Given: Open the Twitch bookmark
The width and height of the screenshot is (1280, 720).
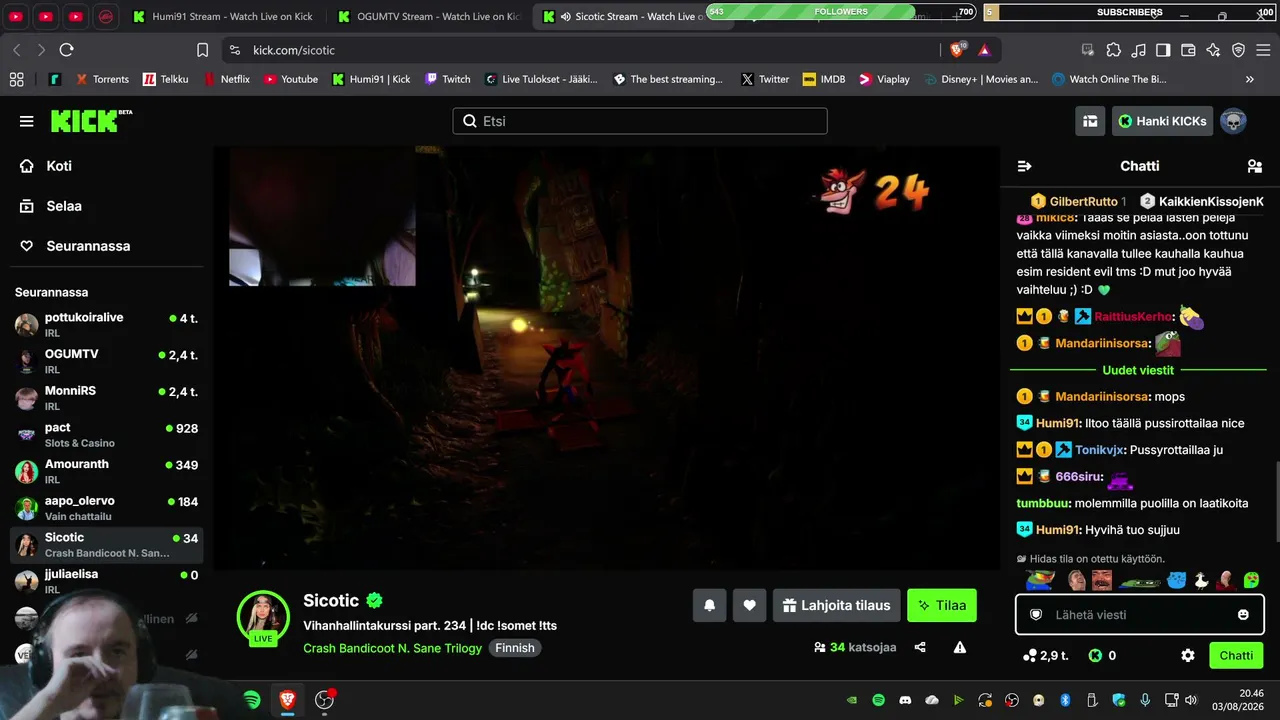Looking at the screenshot, I should click(x=447, y=79).
